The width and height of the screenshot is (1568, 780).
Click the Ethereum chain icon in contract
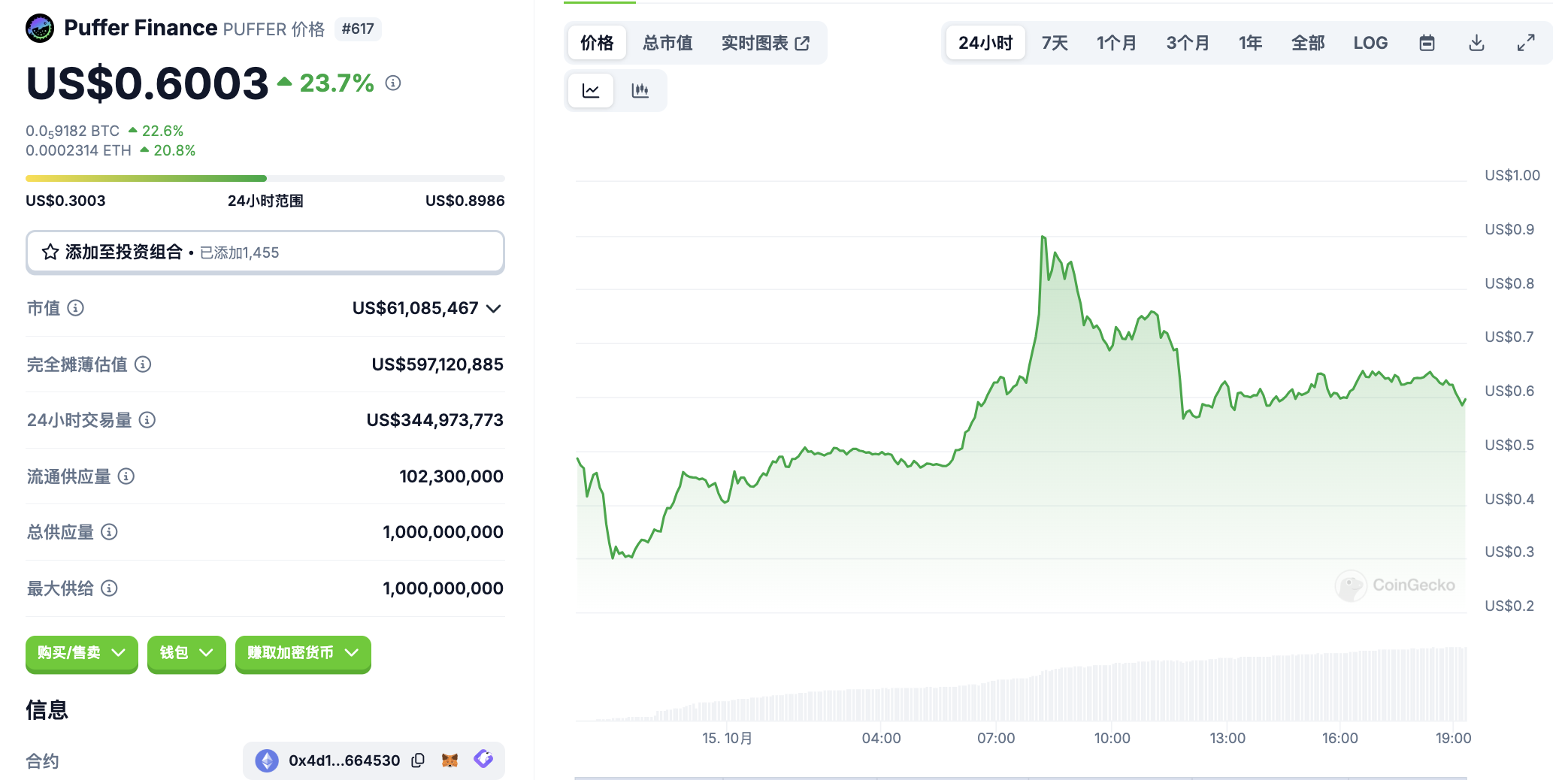tap(267, 760)
